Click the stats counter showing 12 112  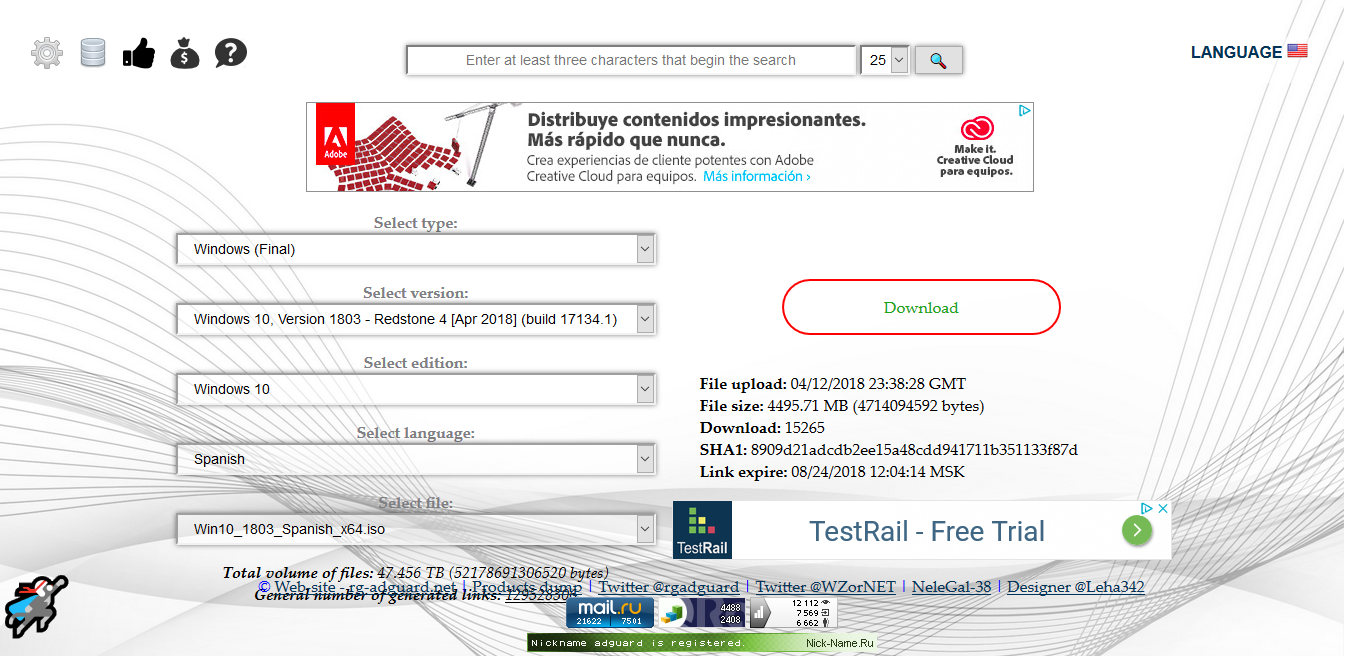coord(794,613)
